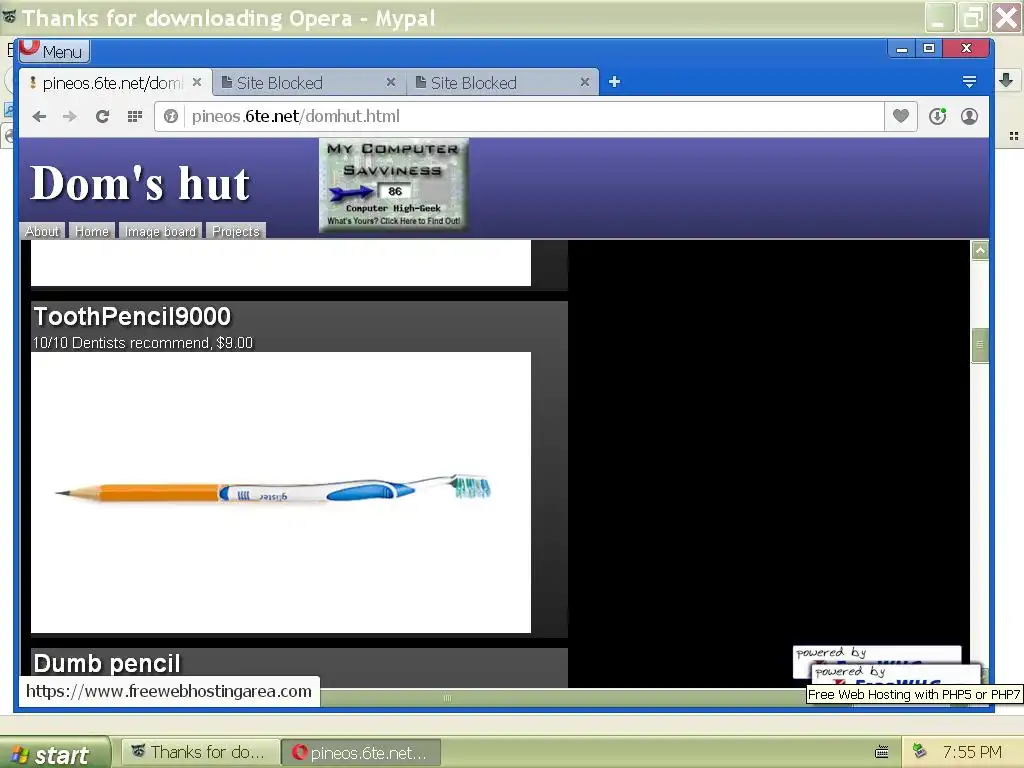Click the Mypal downloads arrow icon
This screenshot has height=768, width=1024.
pos(1006,80)
